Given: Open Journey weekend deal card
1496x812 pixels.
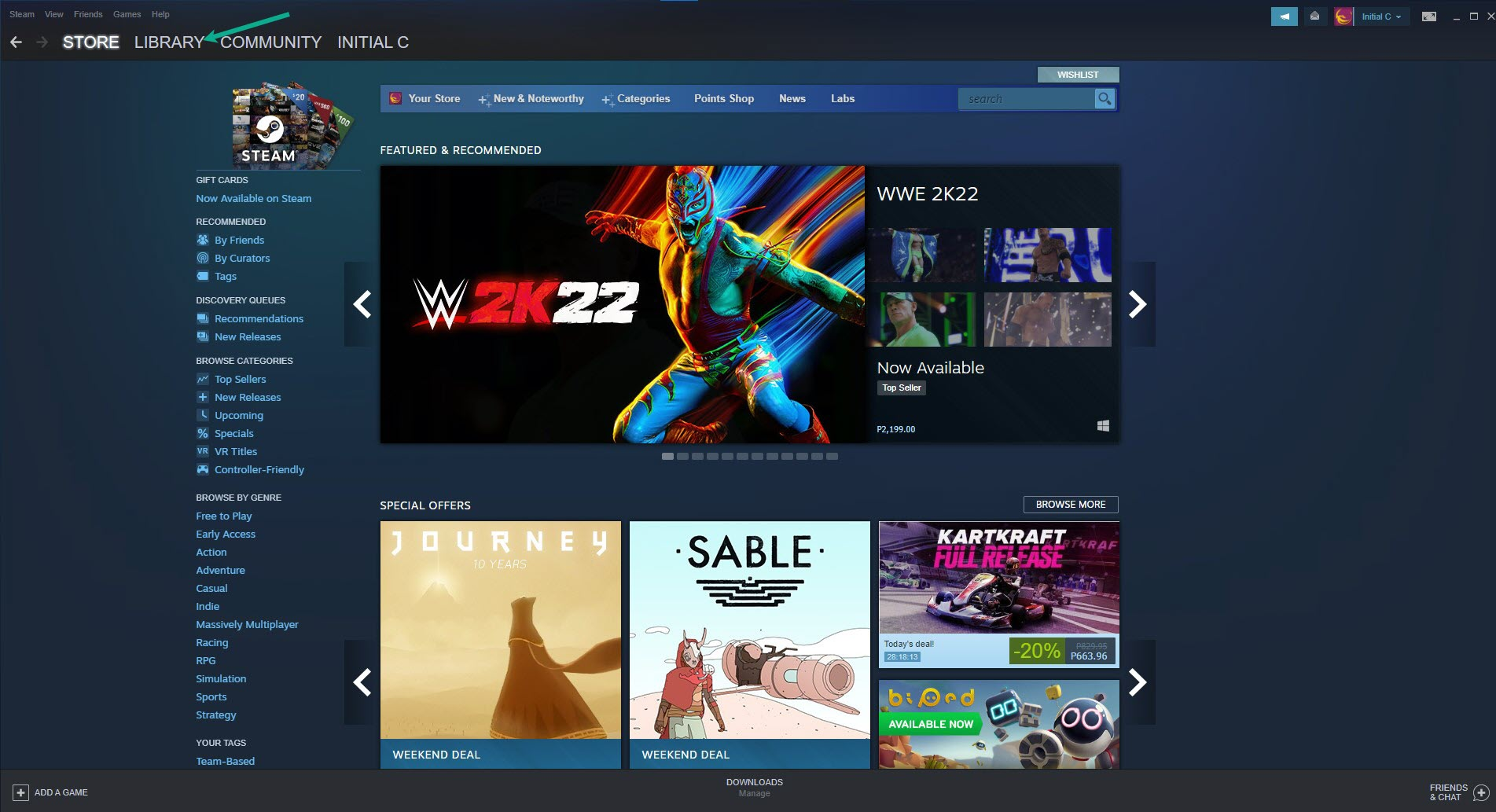Looking at the screenshot, I should [501, 645].
